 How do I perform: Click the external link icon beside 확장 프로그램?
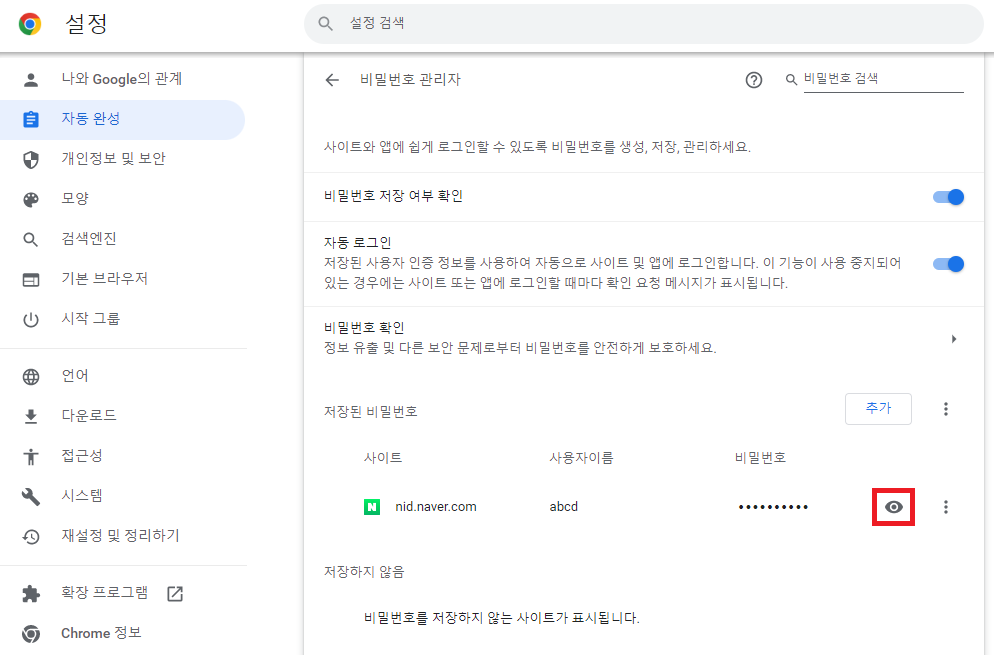[x=175, y=594]
